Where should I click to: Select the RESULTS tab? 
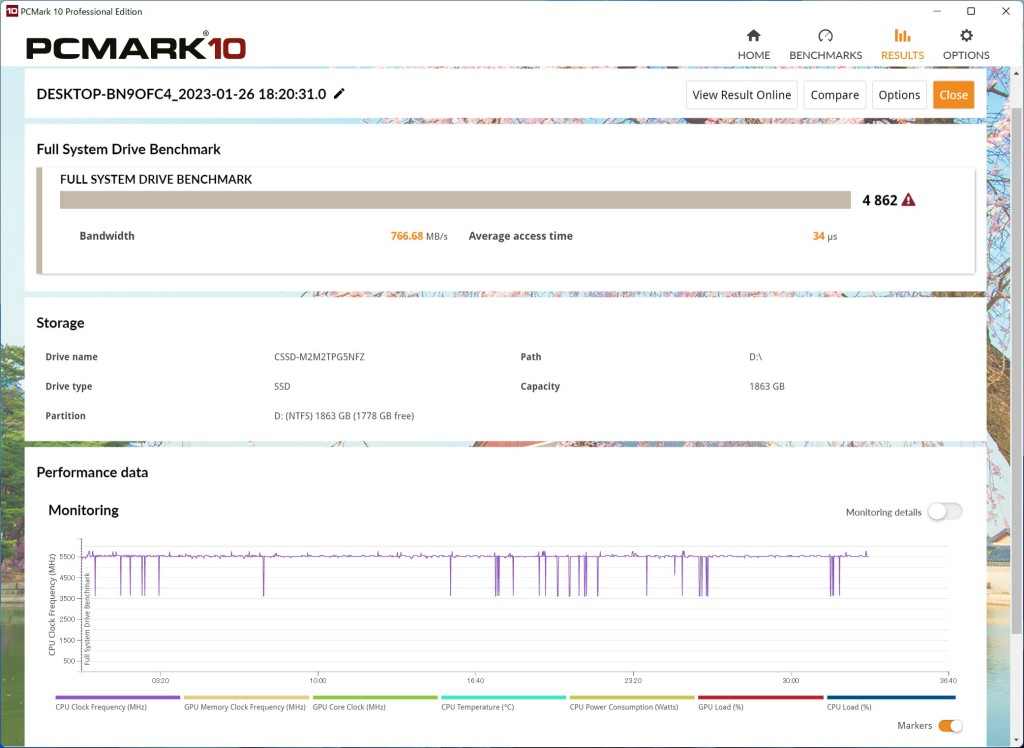[902, 44]
